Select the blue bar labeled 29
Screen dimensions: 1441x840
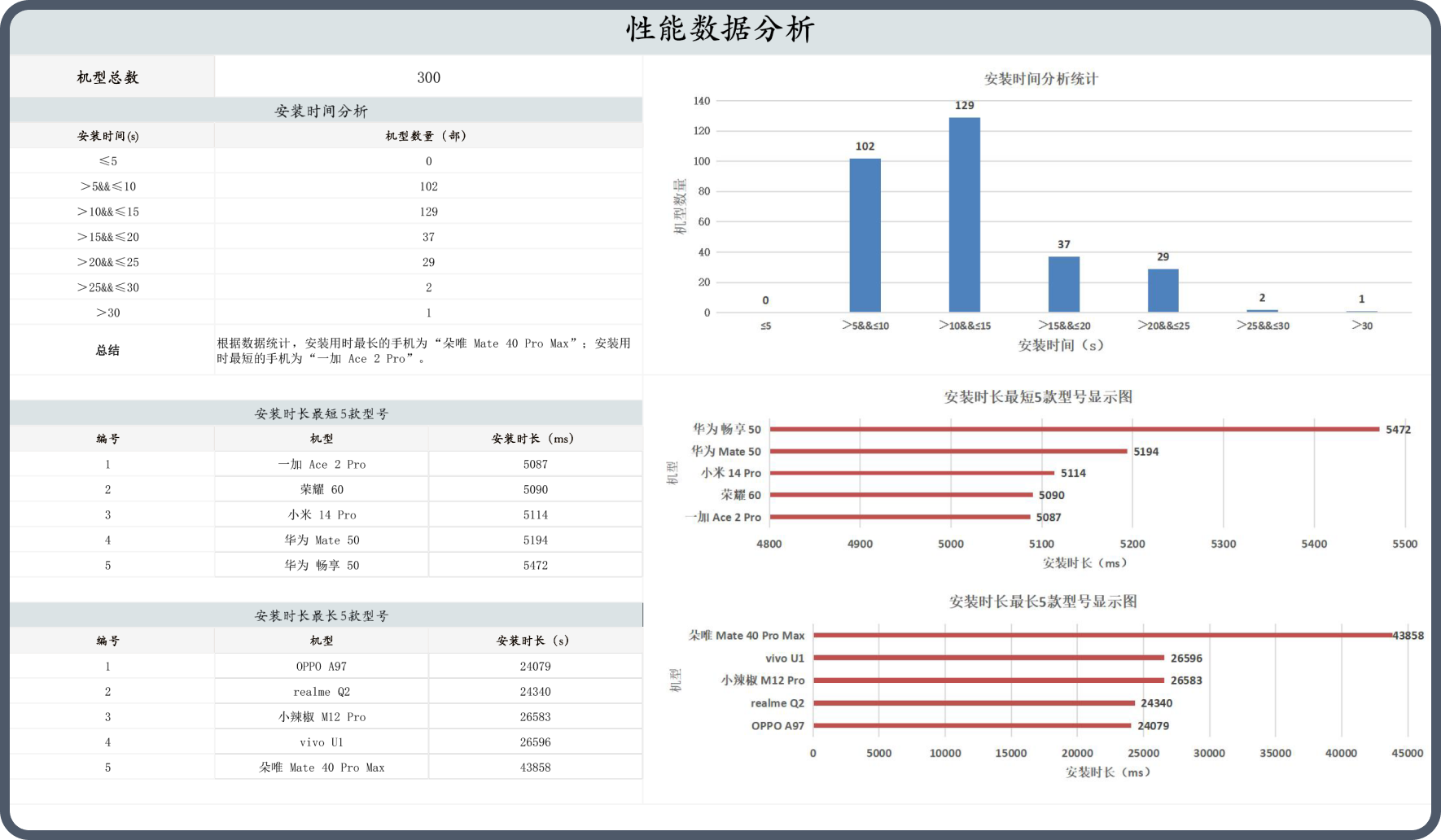coord(1163,291)
